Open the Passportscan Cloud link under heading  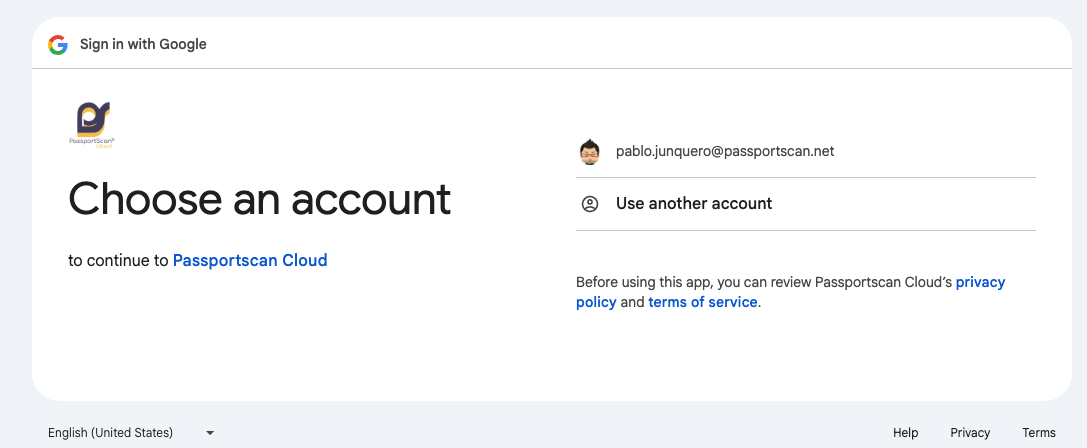pos(250,260)
